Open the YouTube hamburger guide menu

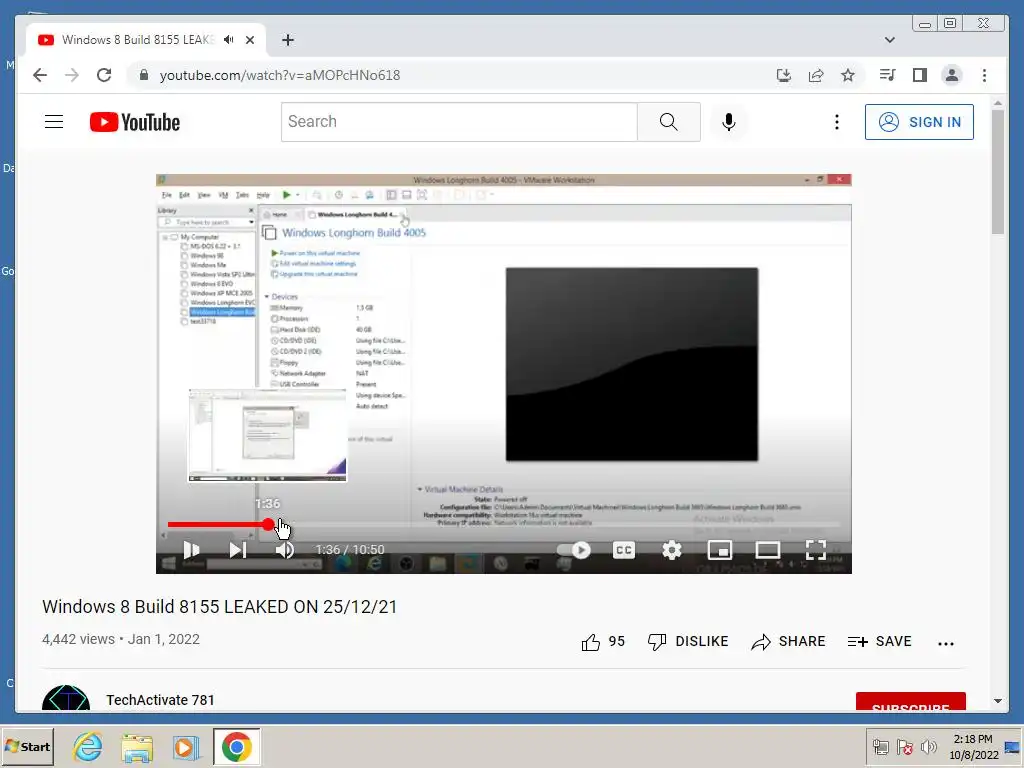54,122
